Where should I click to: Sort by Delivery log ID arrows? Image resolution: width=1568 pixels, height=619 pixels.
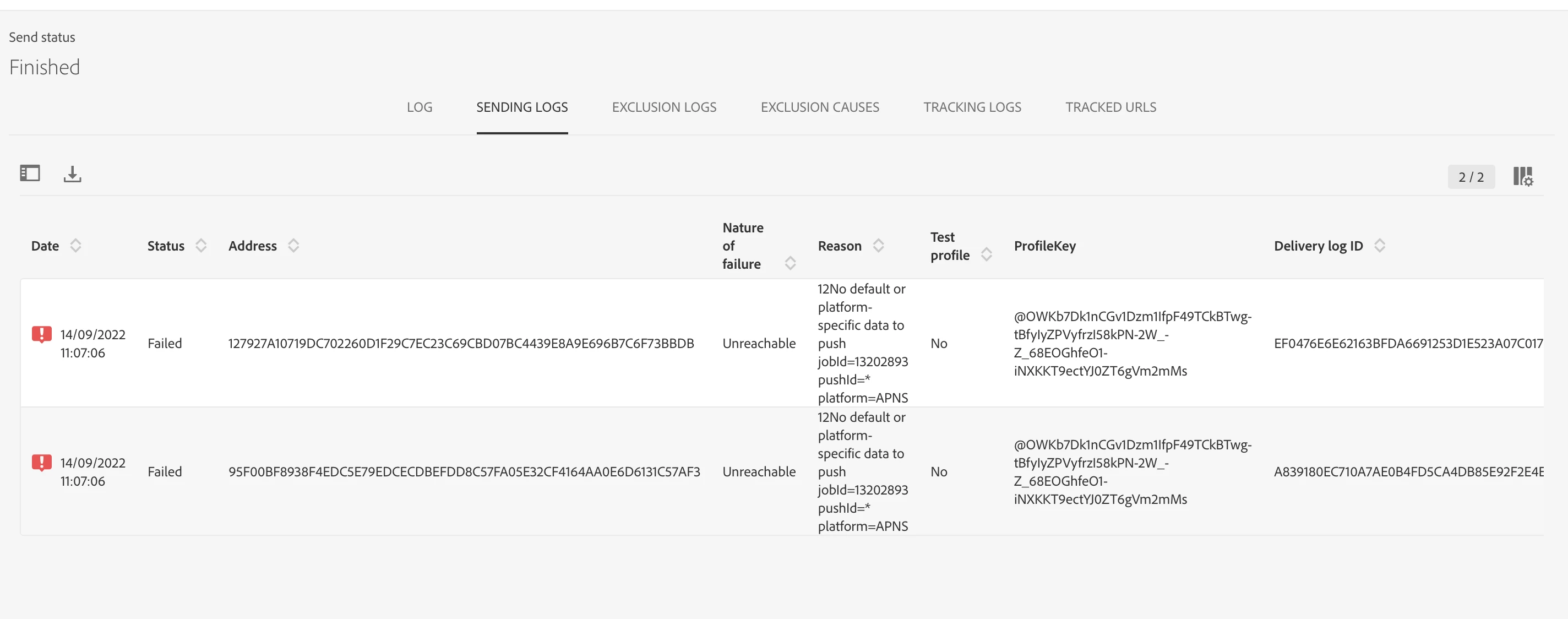(1379, 246)
